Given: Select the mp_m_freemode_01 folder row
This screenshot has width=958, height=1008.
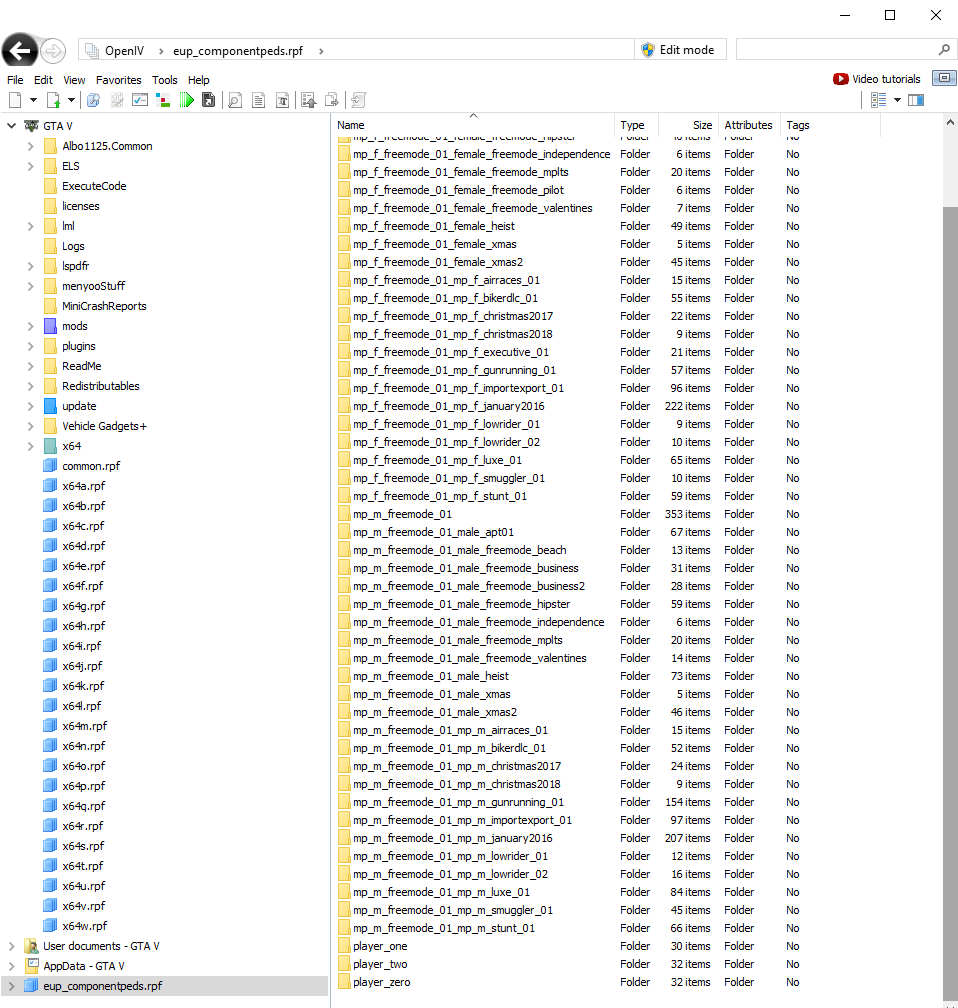Looking at the screenshot, I should coord(608,514).
